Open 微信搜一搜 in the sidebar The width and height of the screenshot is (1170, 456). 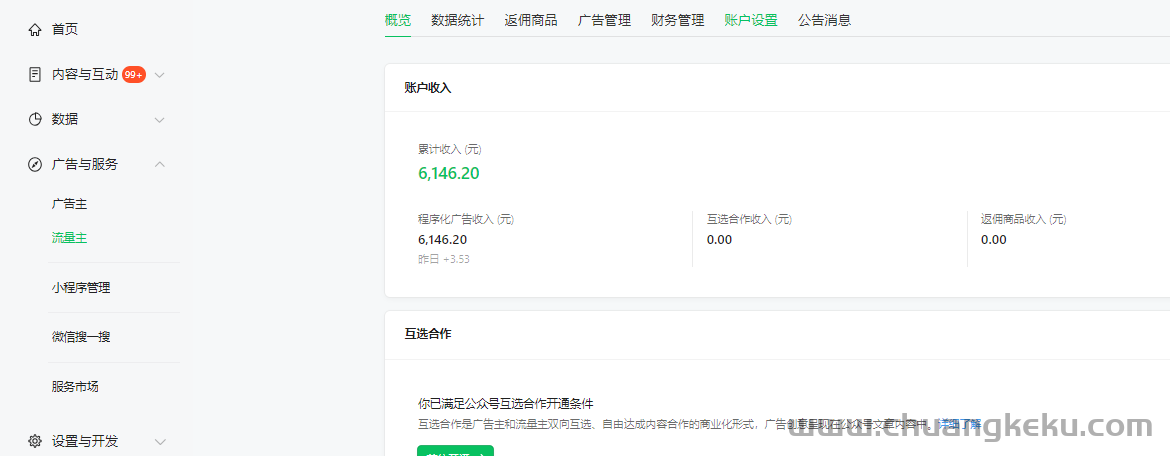pyautogui.click(x=81, y=337)
